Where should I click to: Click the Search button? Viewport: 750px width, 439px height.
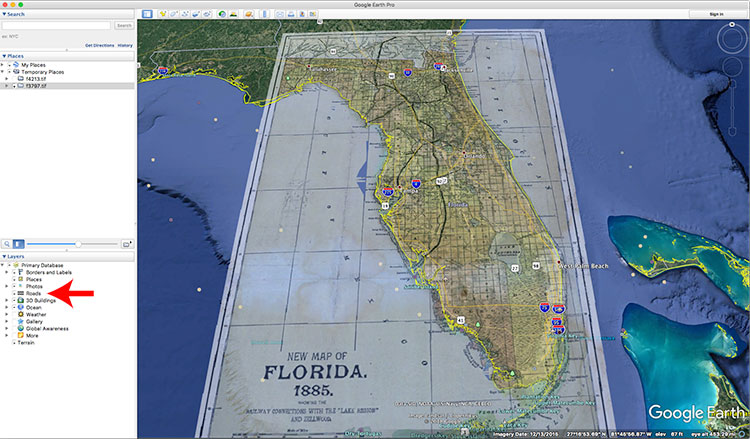click(x=124, y=25)
